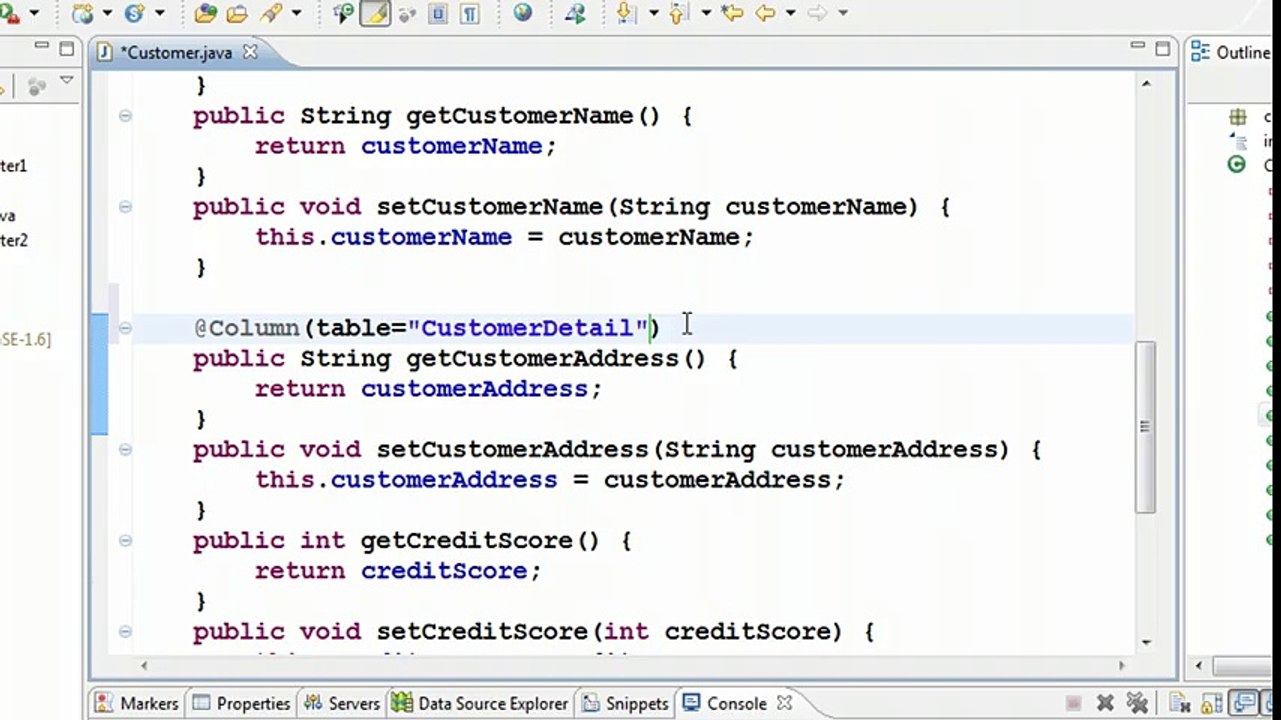Collapse setCustomerName method fold marker

click(x=125, y=207)
